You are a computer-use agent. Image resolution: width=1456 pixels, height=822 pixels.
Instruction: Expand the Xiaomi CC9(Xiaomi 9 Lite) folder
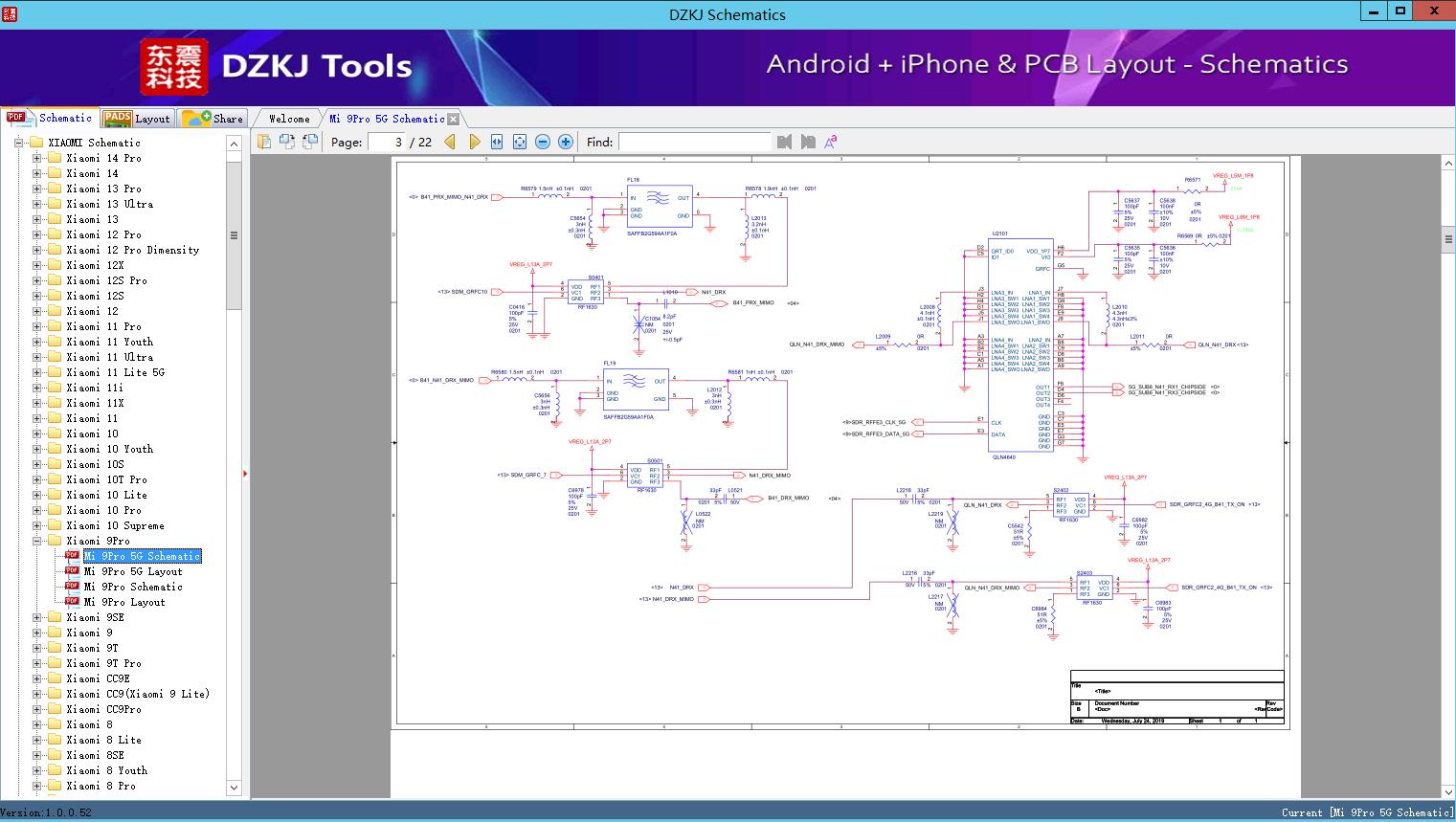[36, 694]
